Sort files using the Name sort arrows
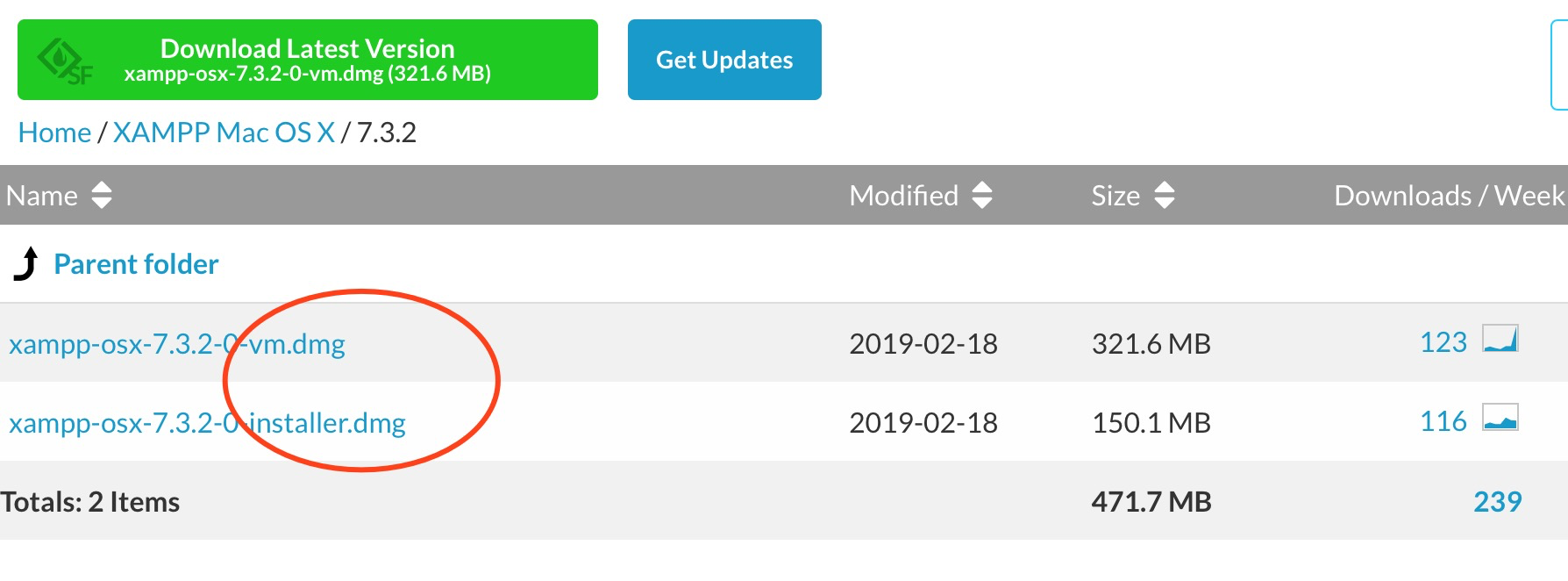The width and height of the screenshot is (1568, 581). [x=102, y=195]
